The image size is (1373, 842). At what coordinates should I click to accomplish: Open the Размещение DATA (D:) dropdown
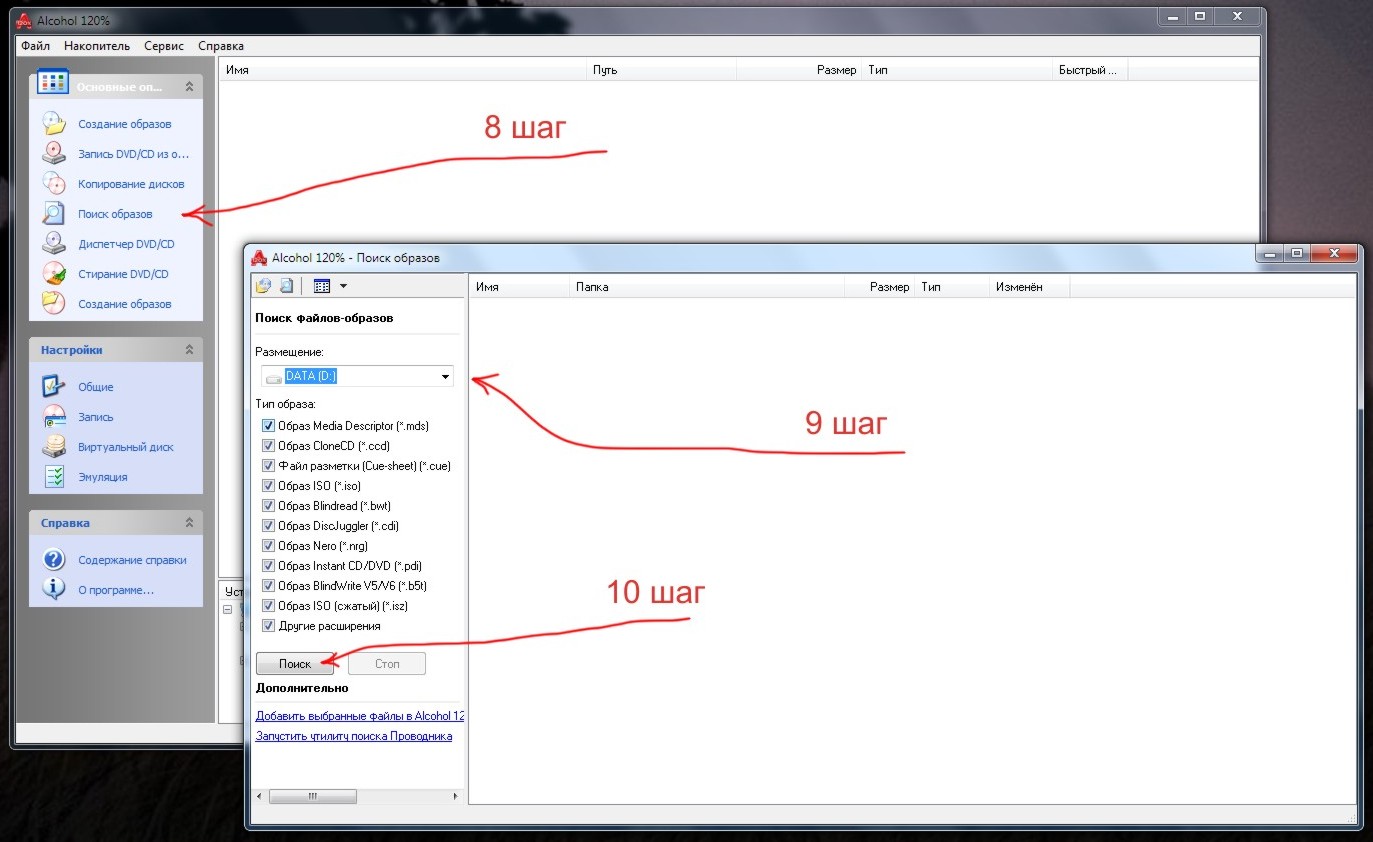coord(357,376)
